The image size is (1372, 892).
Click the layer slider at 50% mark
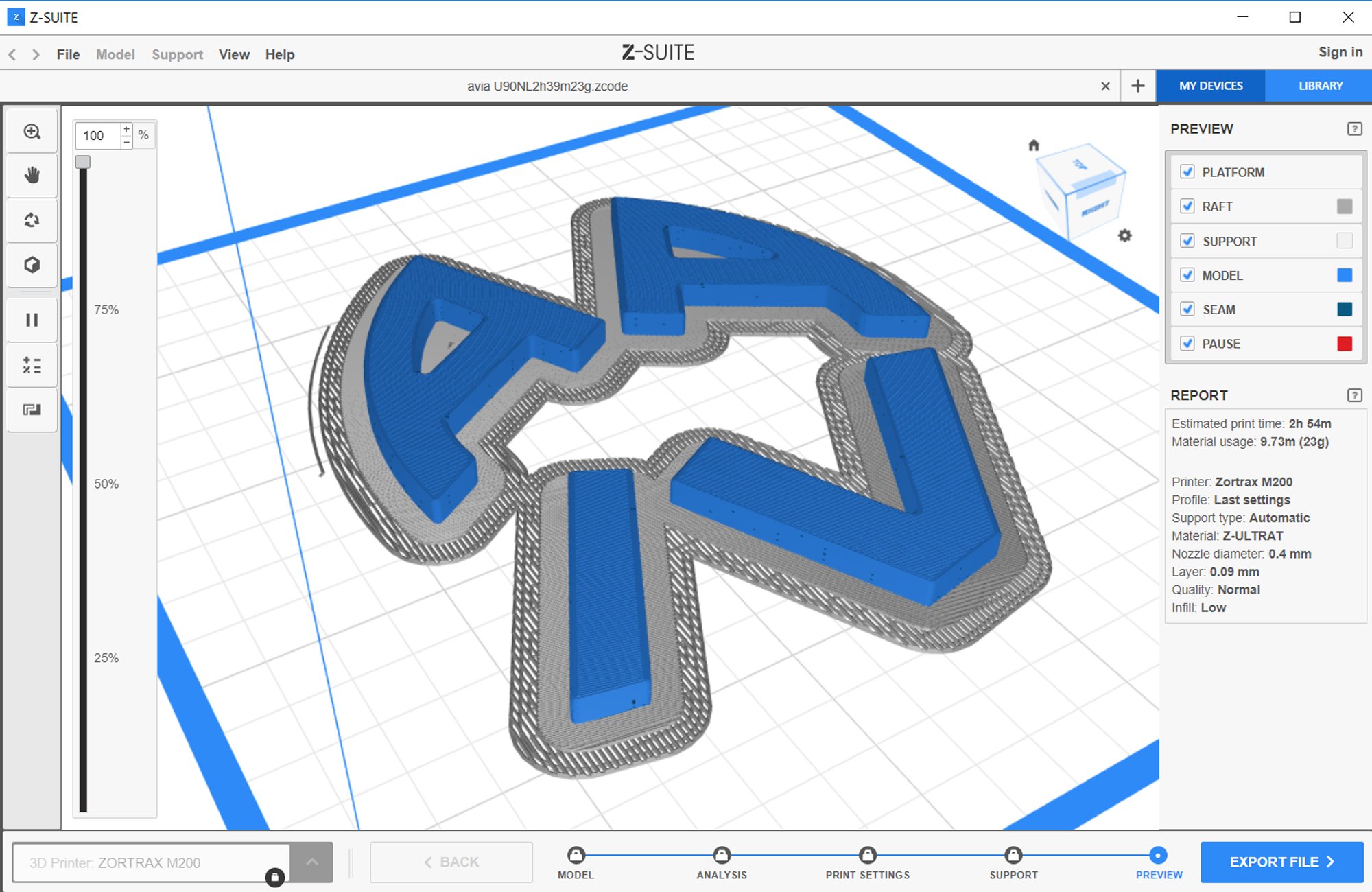[83, 484]
